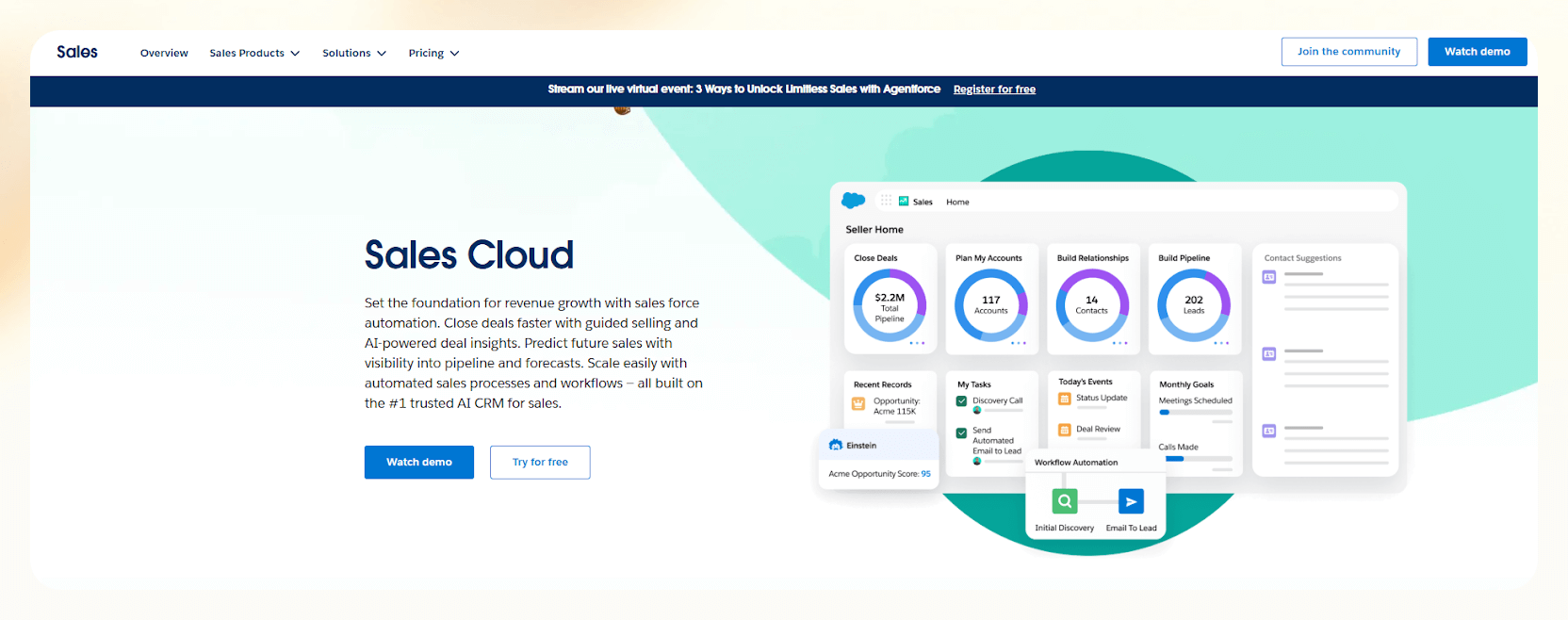Click the Acme Opportunity Score: 95 text
The width and height of the screenshot is (1568, 620).
pos(879,474)
